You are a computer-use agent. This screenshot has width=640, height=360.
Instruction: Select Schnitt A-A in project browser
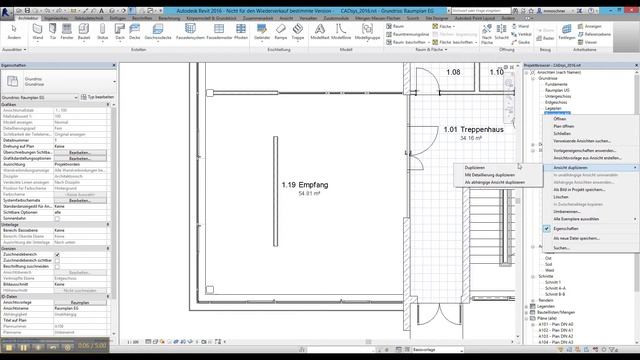point(555,288)
